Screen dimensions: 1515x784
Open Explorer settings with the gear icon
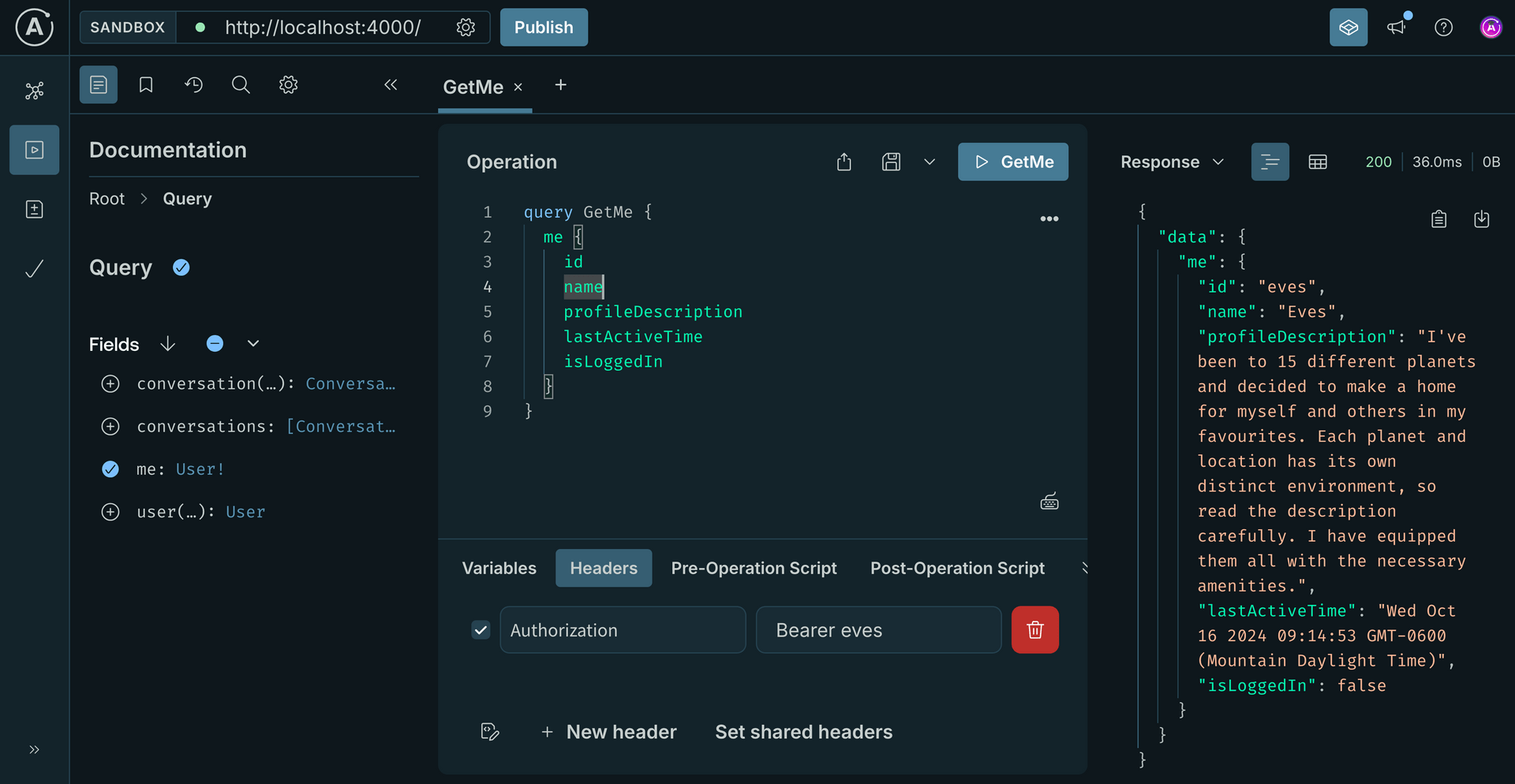288,84
